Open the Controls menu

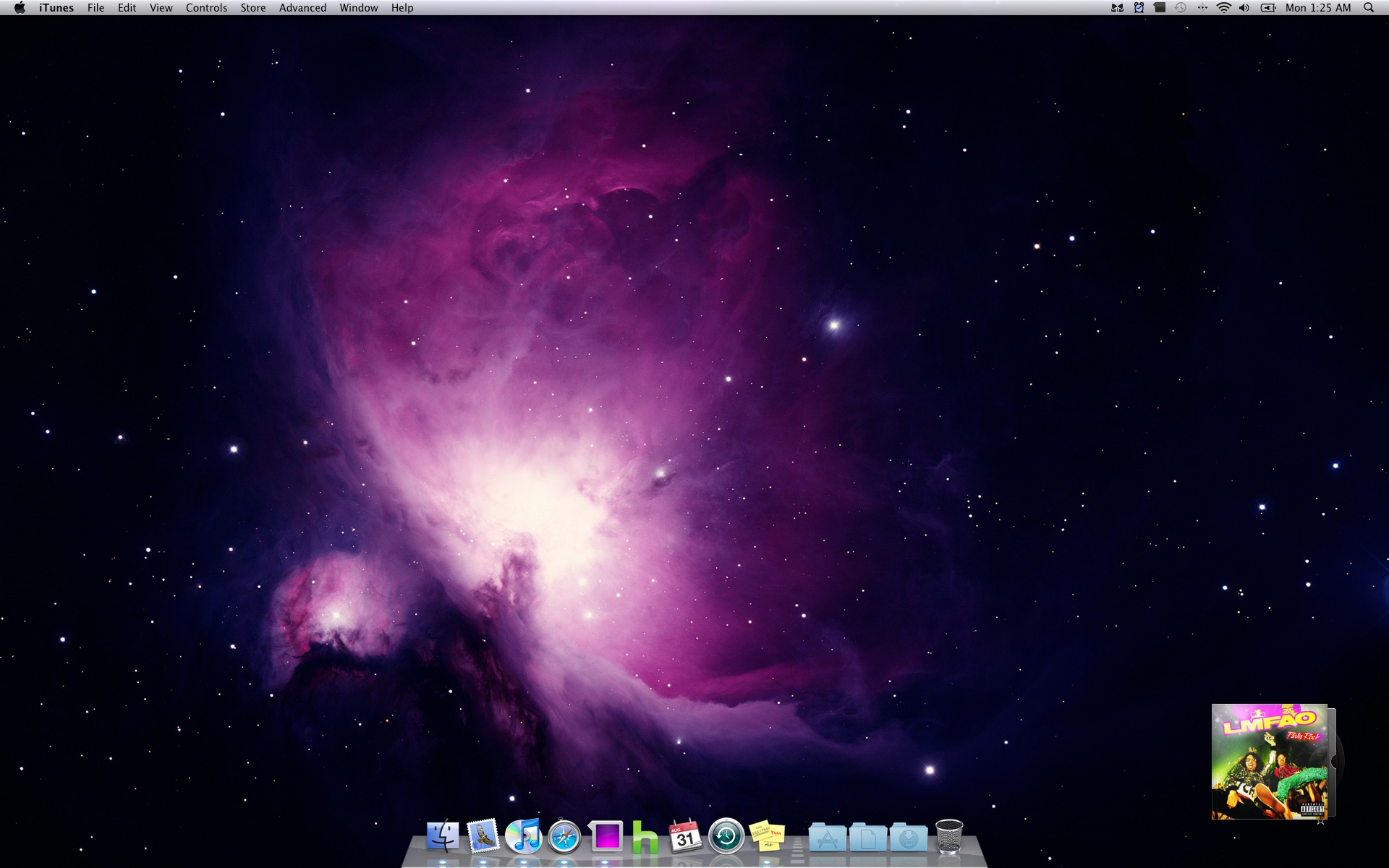point(206,8)
